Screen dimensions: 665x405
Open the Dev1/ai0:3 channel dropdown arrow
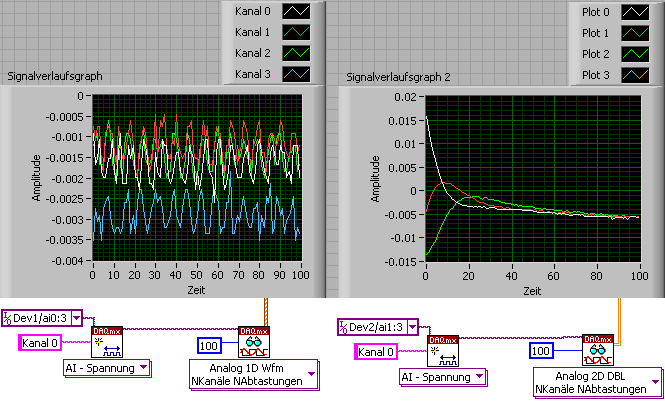pos(76,318)
